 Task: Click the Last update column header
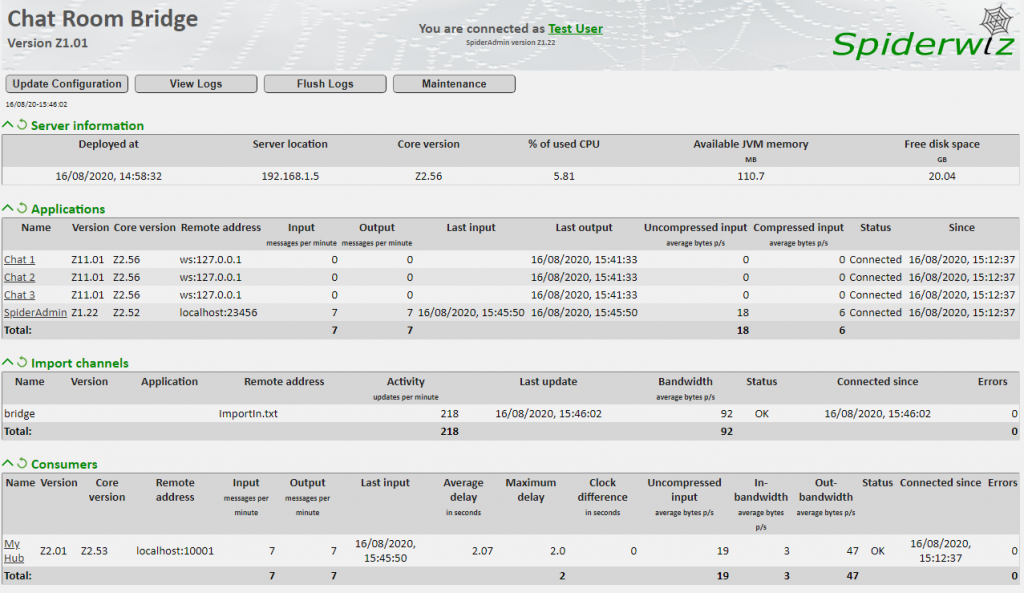pos(548,381)
